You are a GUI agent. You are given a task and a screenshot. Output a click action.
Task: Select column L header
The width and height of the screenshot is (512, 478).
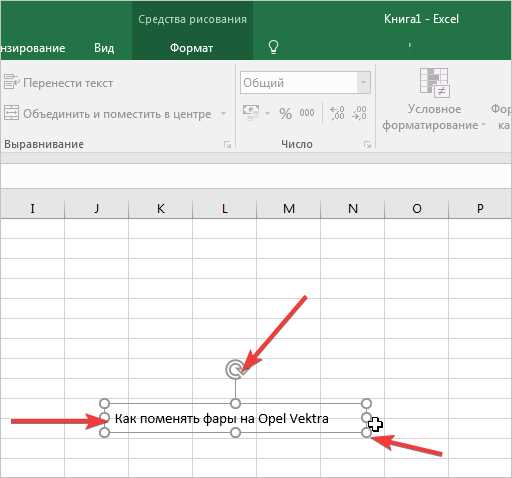[x=224, y=208]
